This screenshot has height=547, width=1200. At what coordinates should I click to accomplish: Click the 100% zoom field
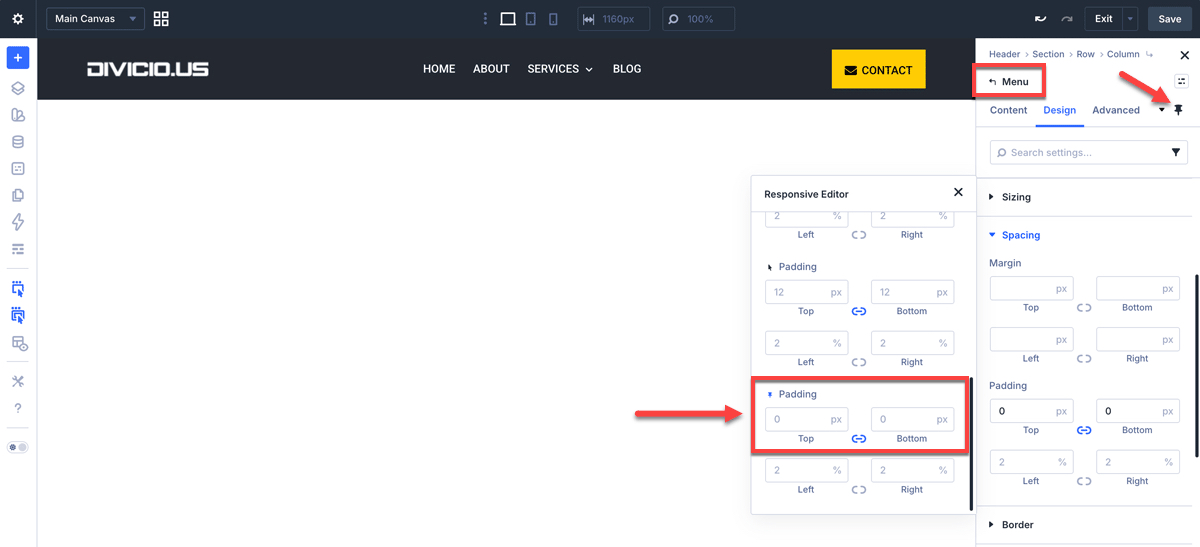(698, 19)
